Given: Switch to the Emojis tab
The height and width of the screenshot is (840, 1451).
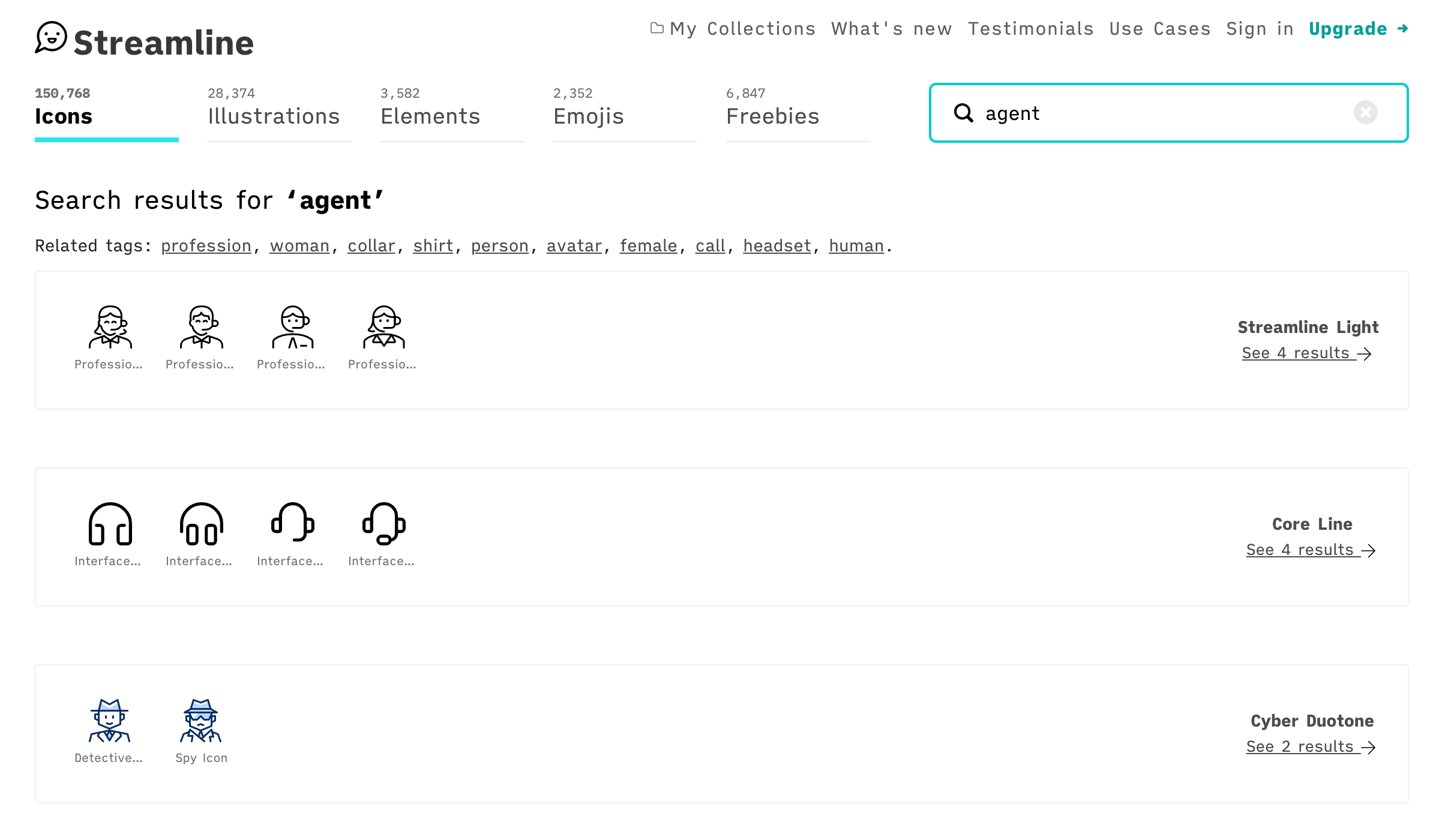Looking at the screenshot, I should point(588,116).
